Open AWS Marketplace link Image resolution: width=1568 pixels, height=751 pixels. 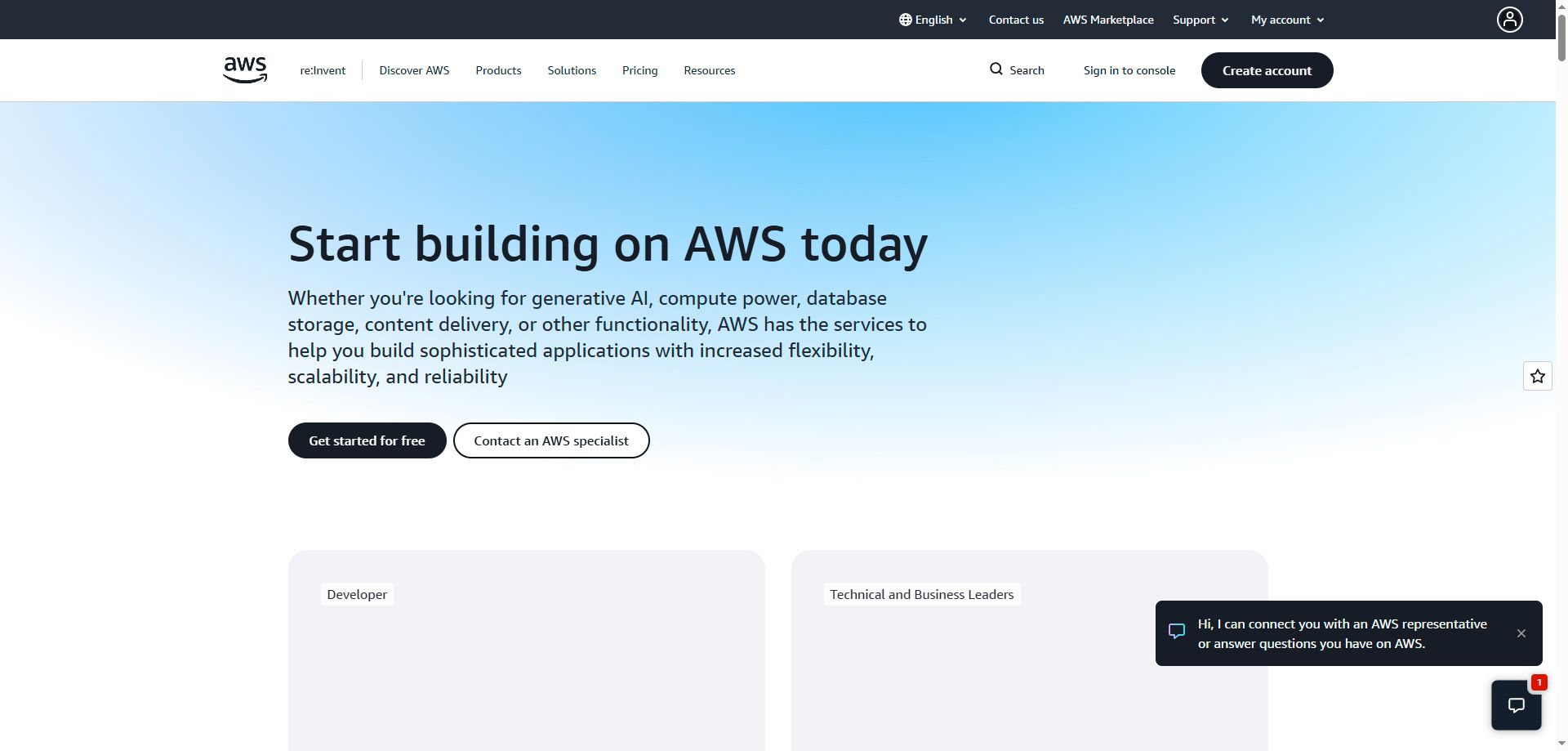[1108, 20]
